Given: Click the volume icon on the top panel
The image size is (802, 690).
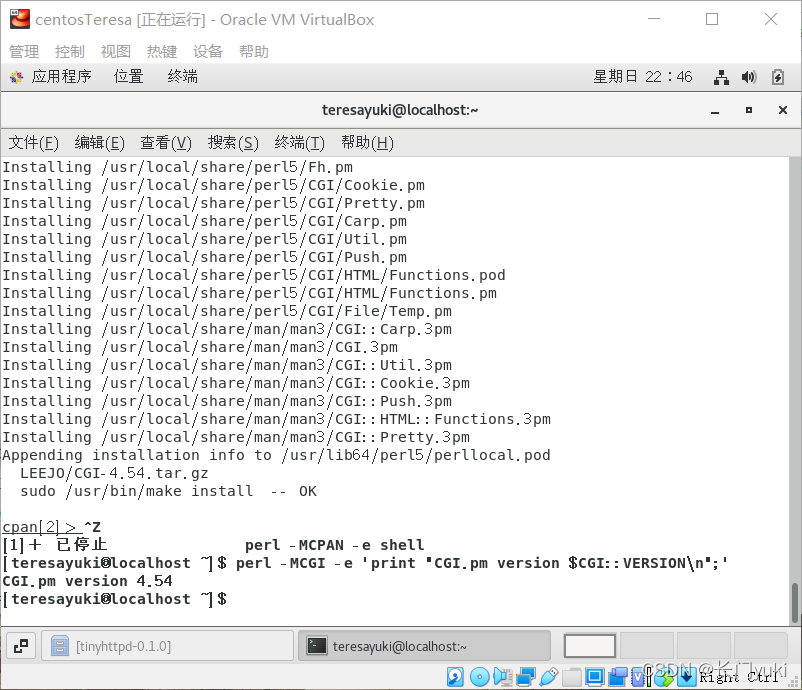Looking at the screenshot, I should pos(747,76).
